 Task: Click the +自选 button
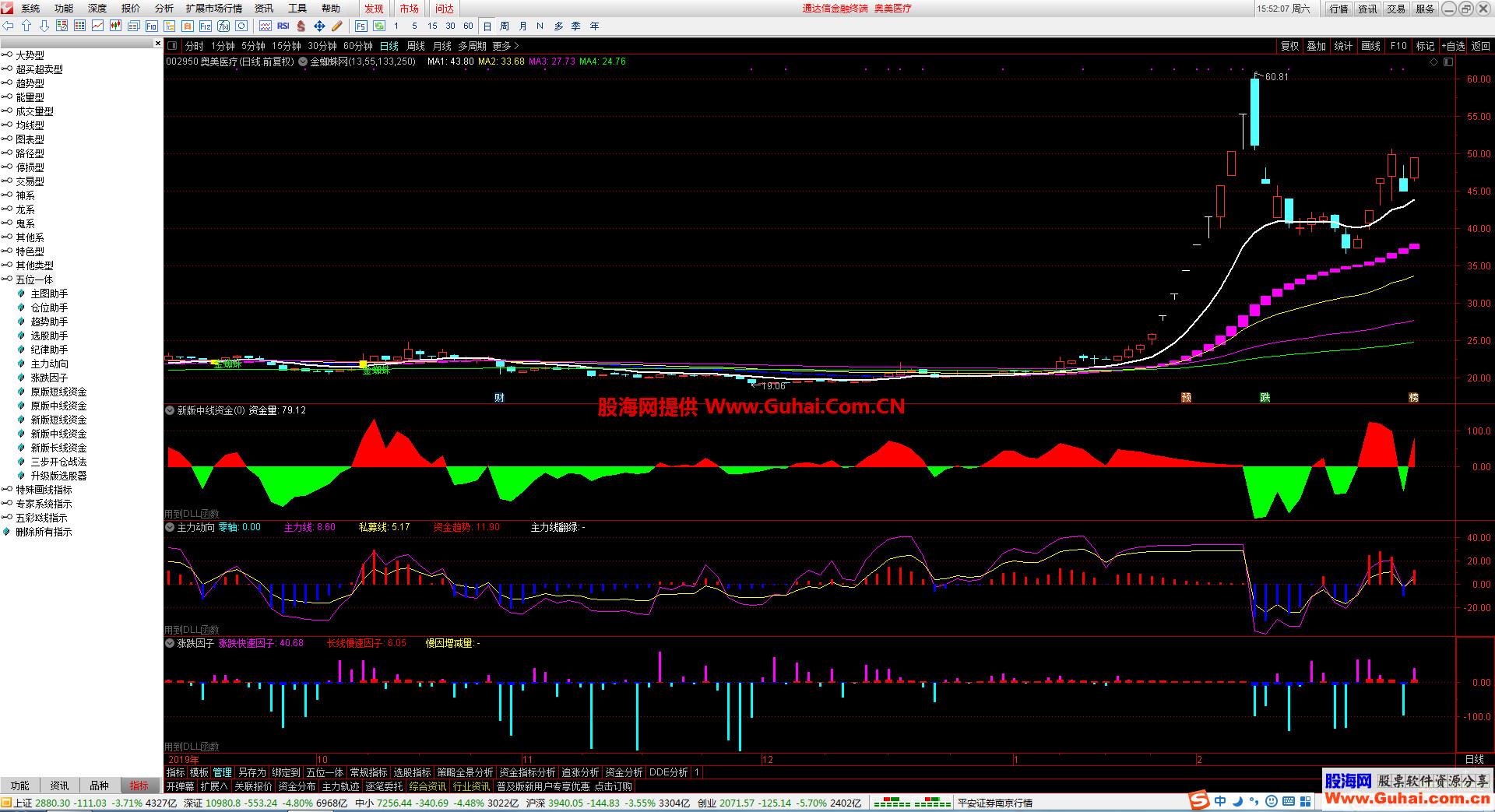1452,46
